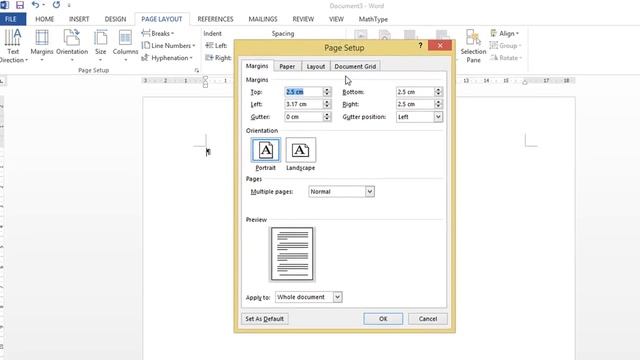Screen dimensions: 640x360
Task: Open the Page Setup dialog launcher
Action: (197, 70)
